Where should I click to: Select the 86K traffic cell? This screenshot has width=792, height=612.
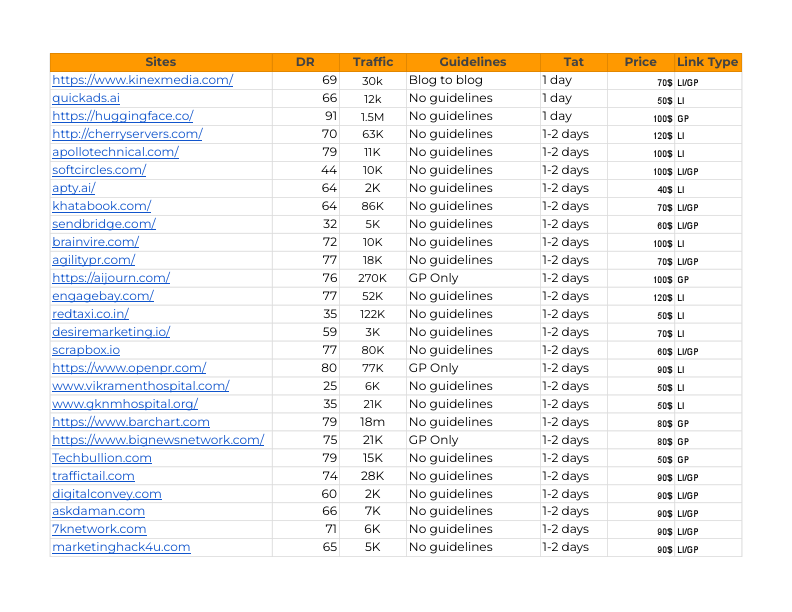[x=373, y=206]
